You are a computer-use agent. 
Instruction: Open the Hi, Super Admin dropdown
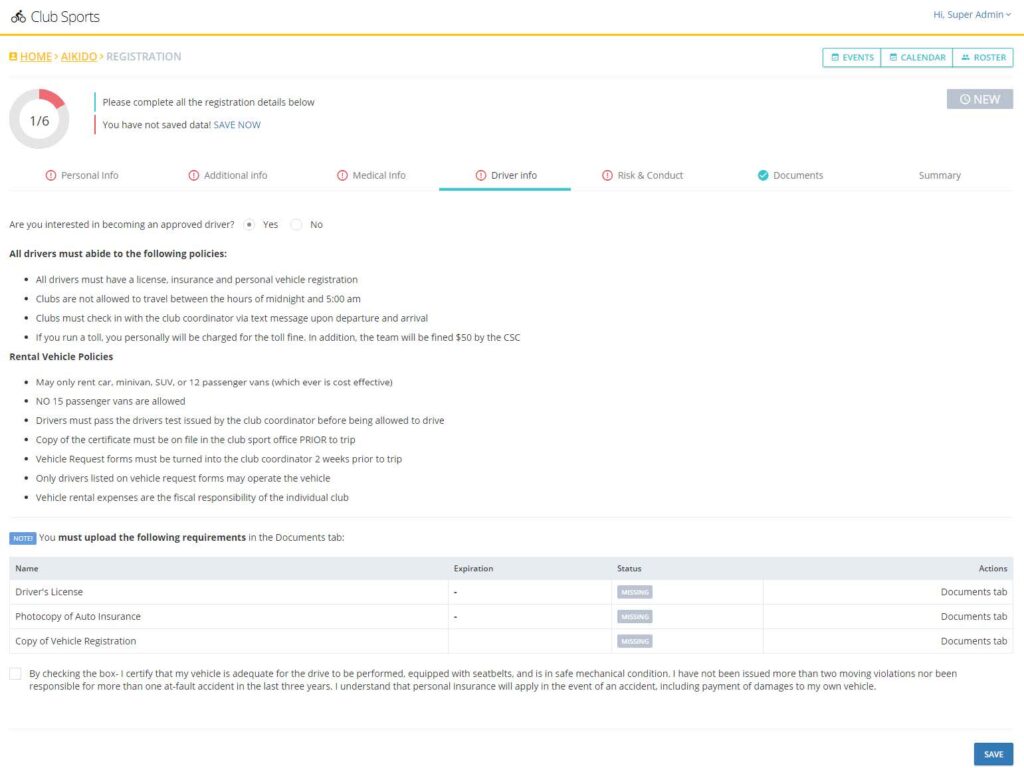point(969,14)
